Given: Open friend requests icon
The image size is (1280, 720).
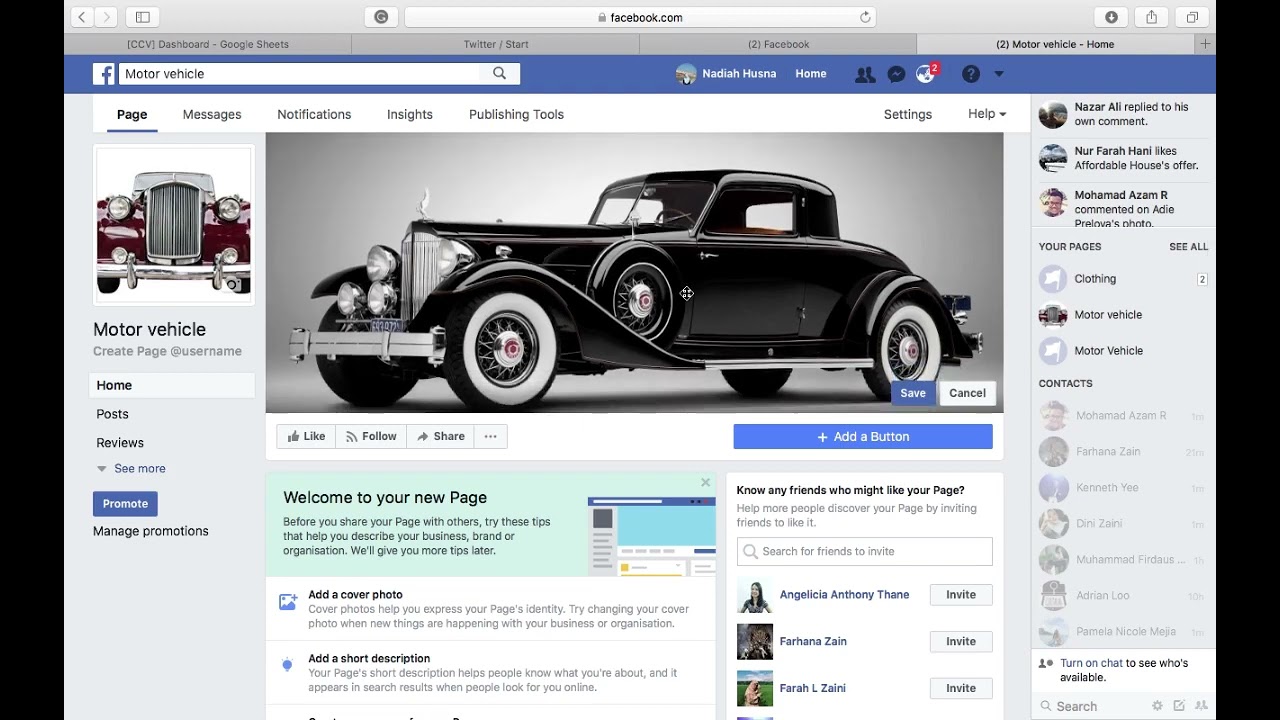Looking at the screenshot, I should (x=865, y=74).
